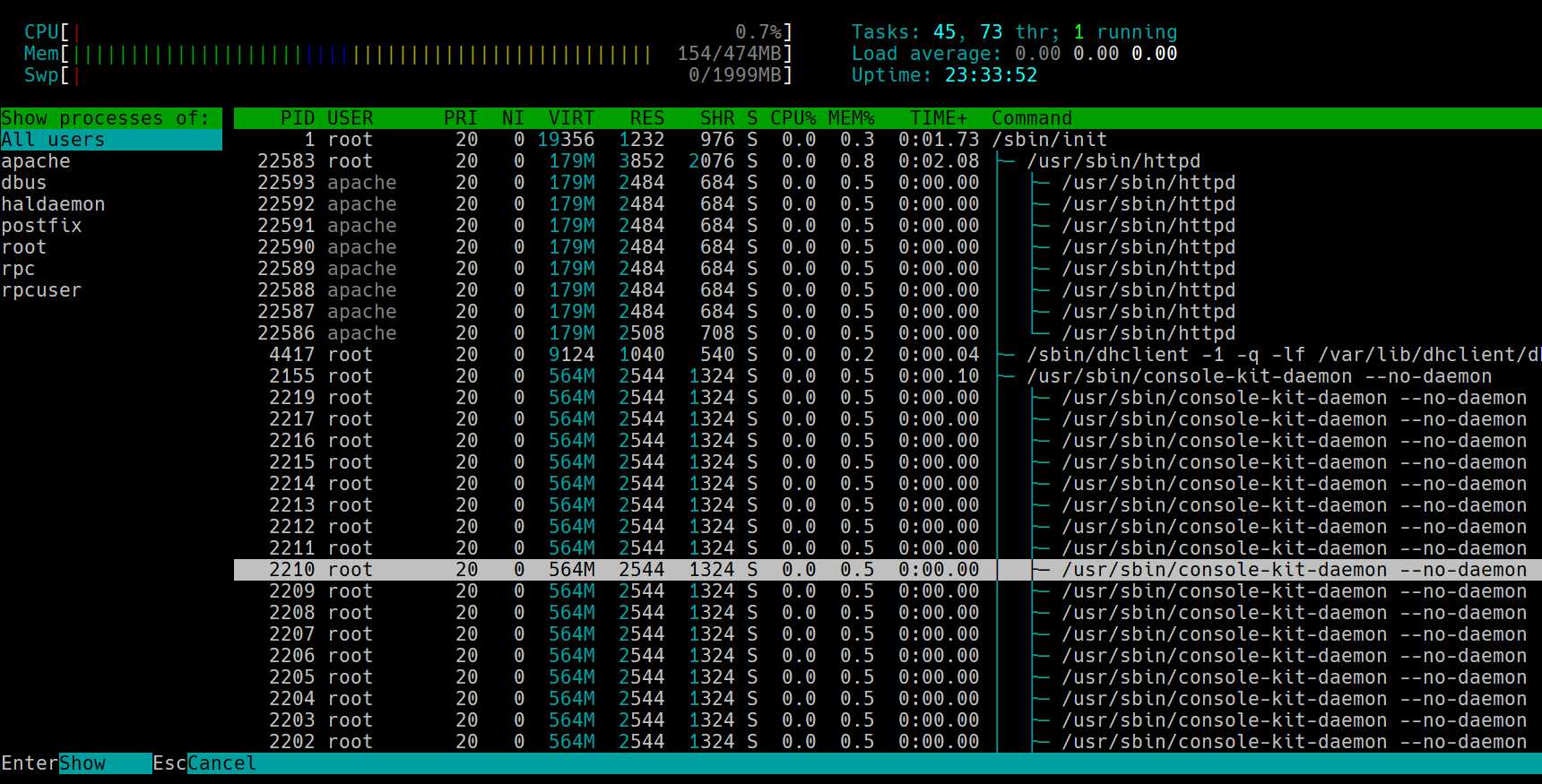Select the /sbin/init process row

pos(888,140)
